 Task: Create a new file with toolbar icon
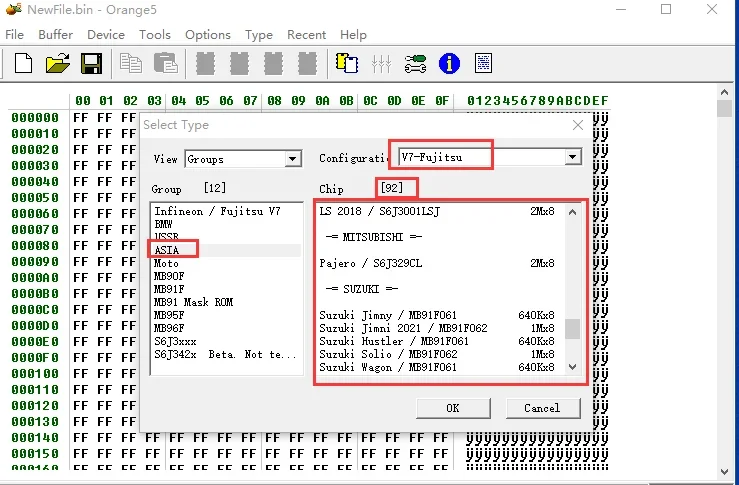tap(23, 63)
